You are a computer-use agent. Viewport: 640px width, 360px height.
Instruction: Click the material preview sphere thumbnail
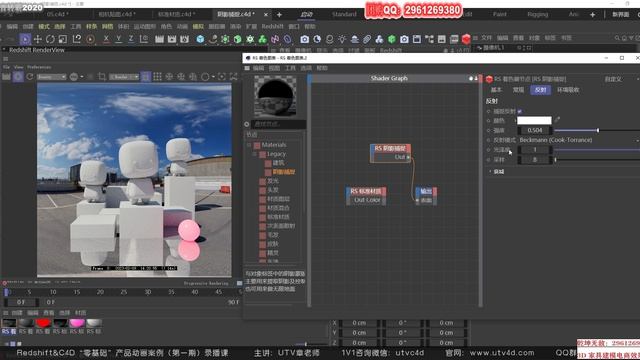[275, 96]
